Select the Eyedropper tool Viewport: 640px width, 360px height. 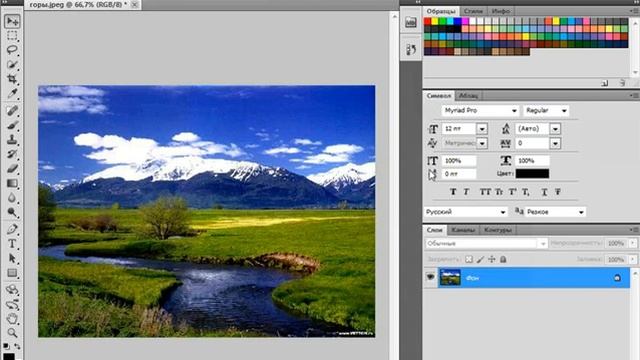[x=12, y=93]
